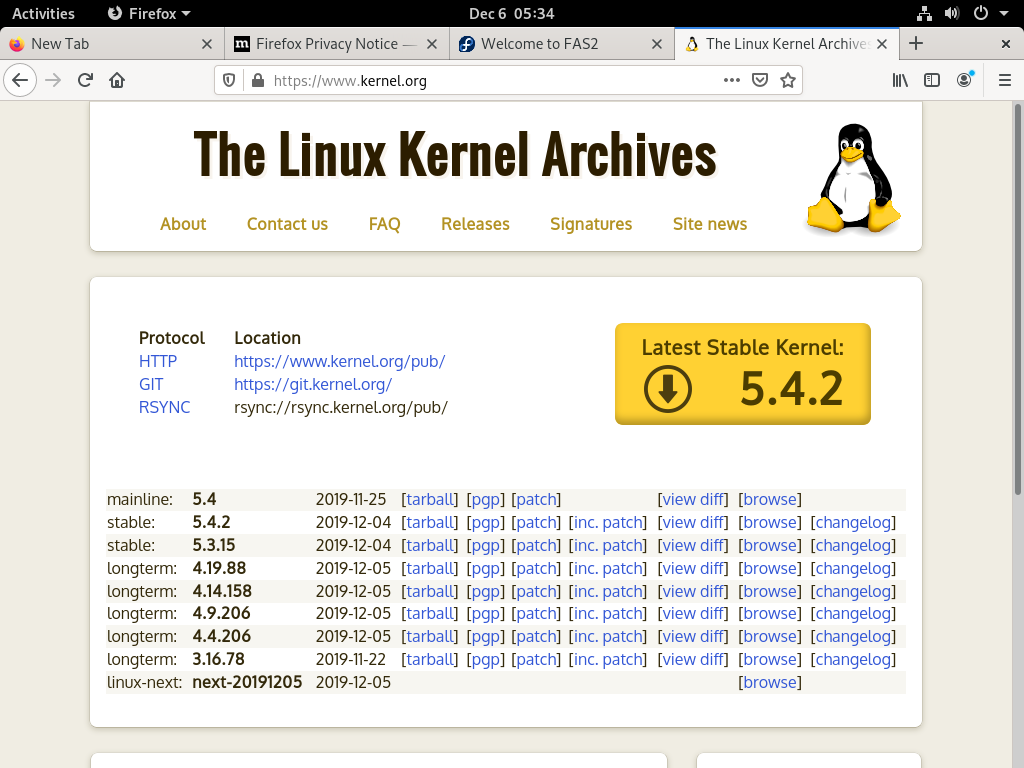Read Site news
Image resolution: width=1024 pixels, height=768 pixels.
pyautogui.click(x=710, y=224)
